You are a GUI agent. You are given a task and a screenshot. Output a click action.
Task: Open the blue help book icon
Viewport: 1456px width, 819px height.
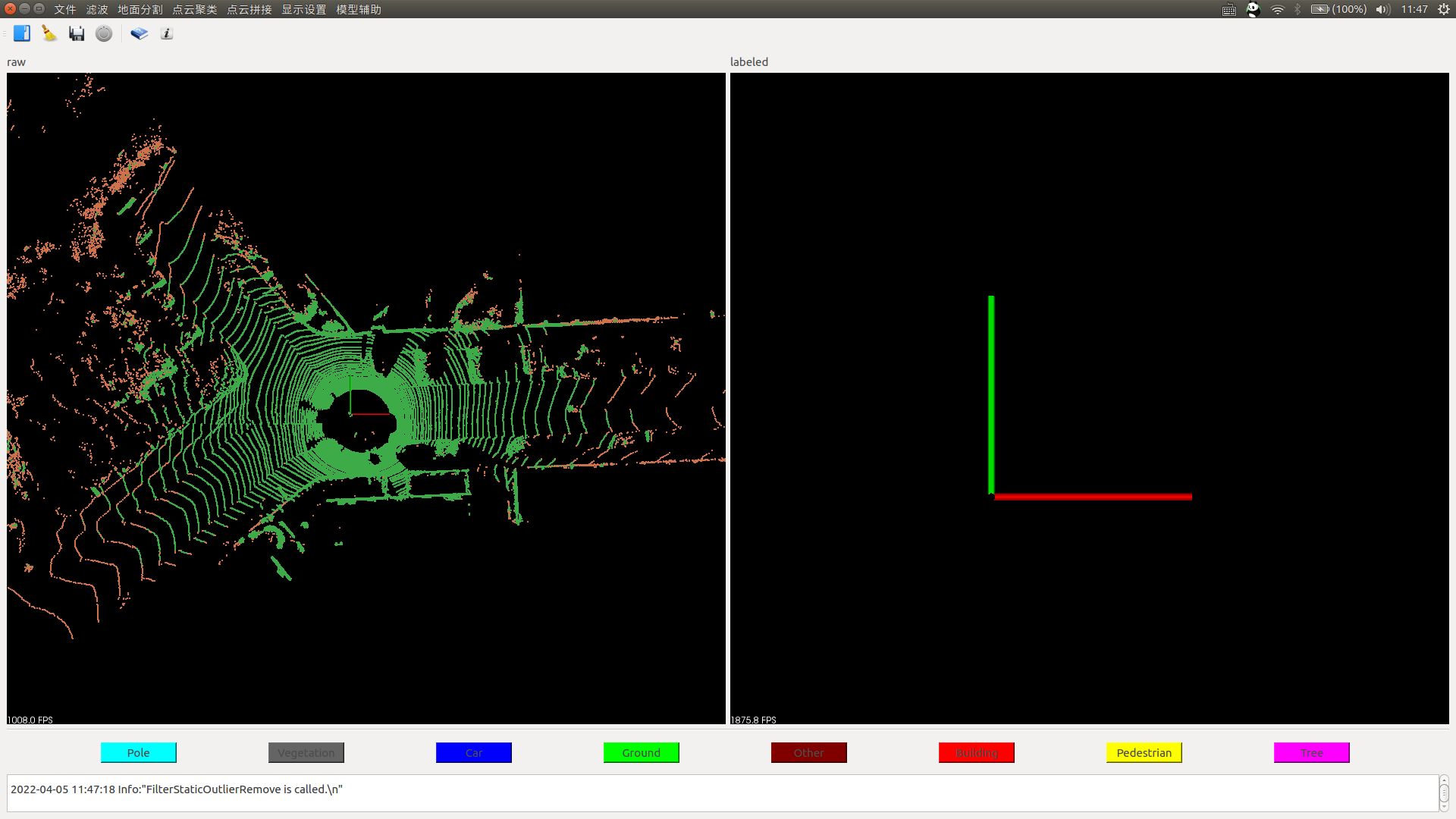[139, 33]
